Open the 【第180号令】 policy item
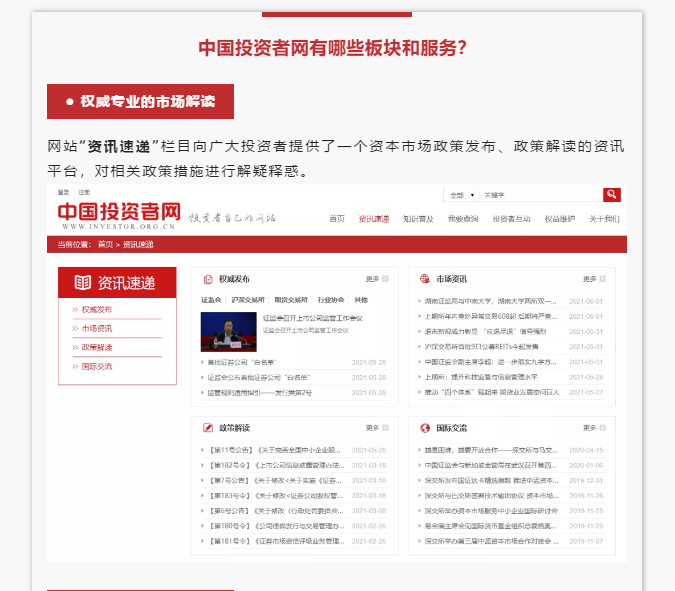Image resolution: width=675 pixels, height=591 pixels. point(276,526)
